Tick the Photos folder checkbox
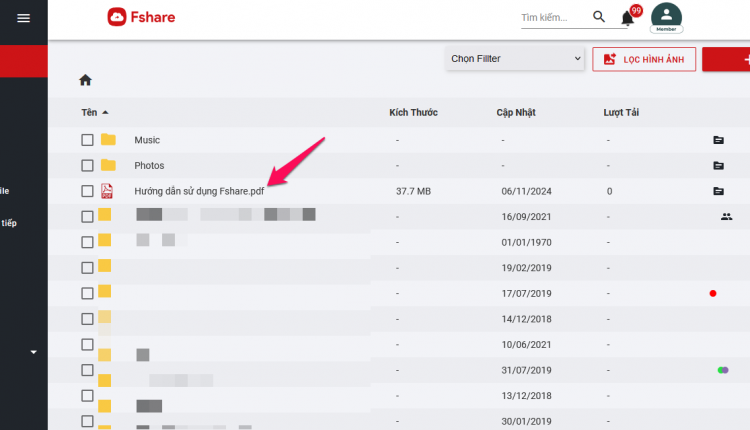750x430 pixels. [x=87, y=165]
